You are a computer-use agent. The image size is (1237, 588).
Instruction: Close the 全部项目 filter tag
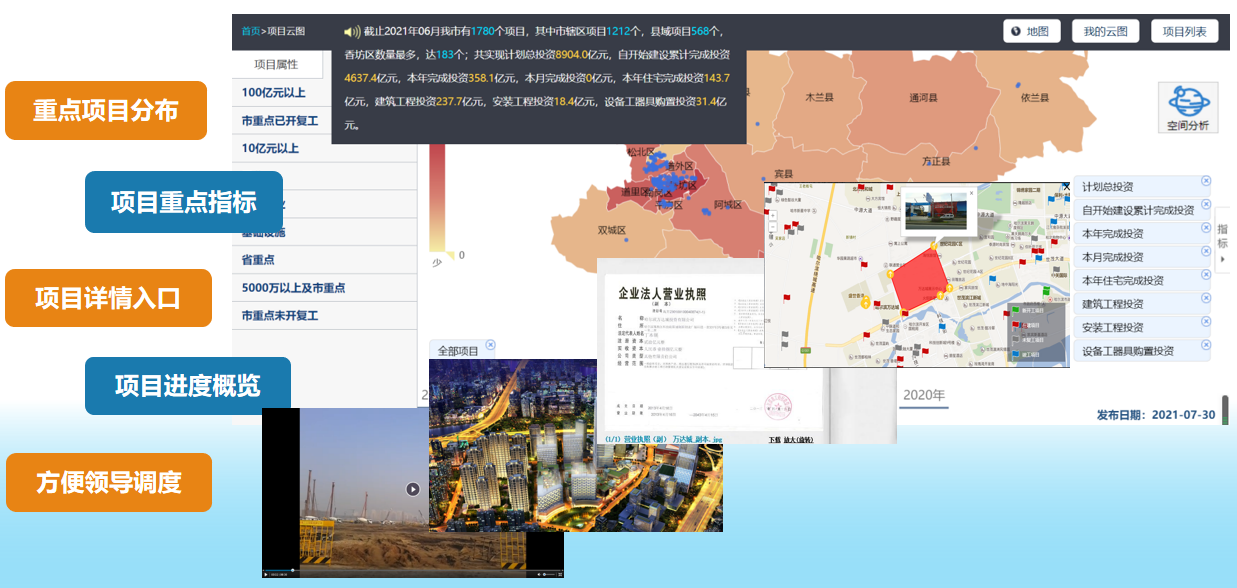click(488, 345)
